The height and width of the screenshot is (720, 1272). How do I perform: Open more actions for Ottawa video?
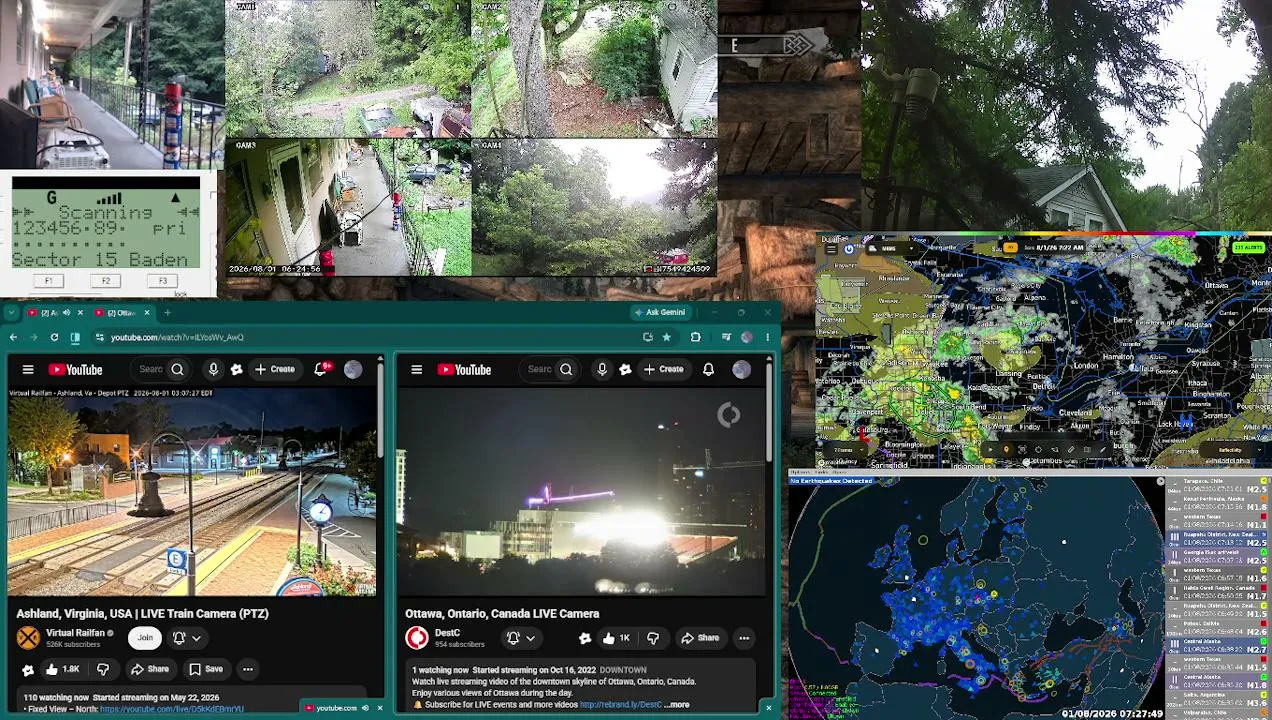pyautogui.click(x=744, y=638)
